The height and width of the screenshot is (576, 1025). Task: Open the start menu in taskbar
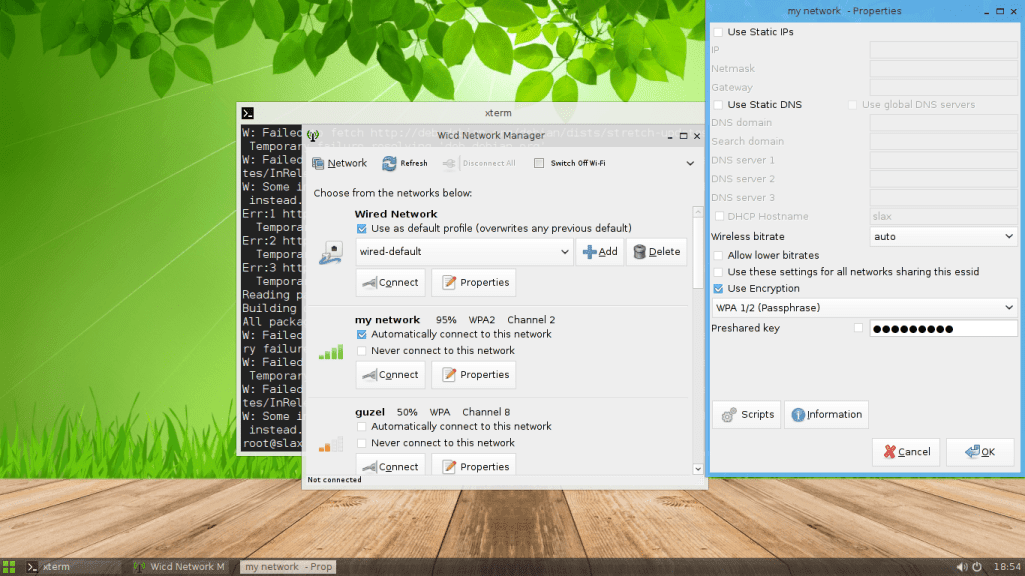click(x=9, y=567)
